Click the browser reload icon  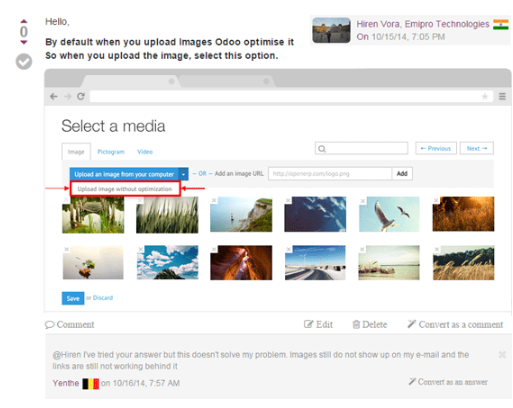click(x=81, y=97)
